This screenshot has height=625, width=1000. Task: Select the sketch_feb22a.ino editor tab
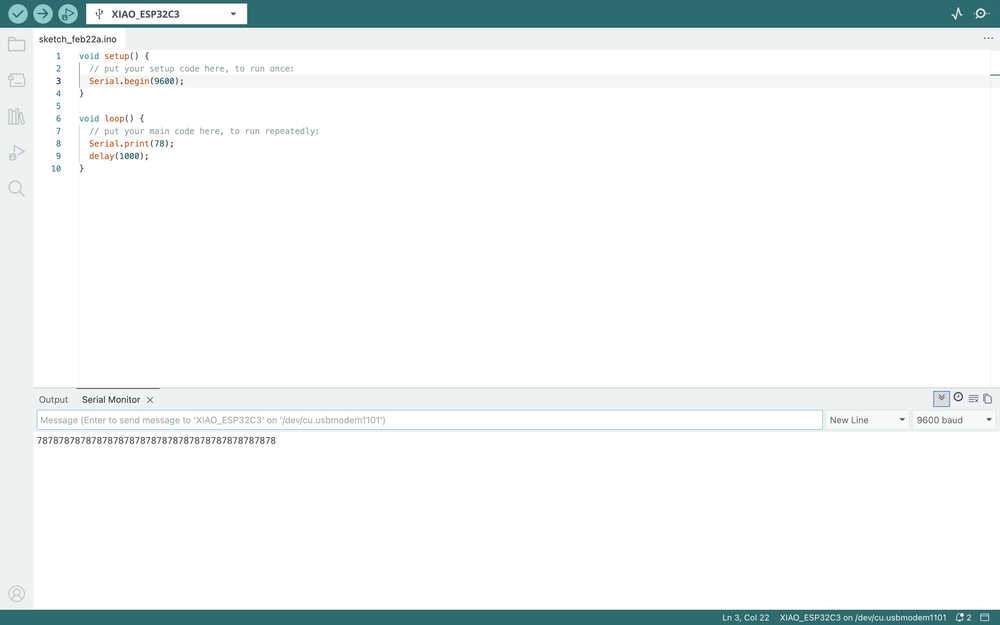[x=78, y=39]
